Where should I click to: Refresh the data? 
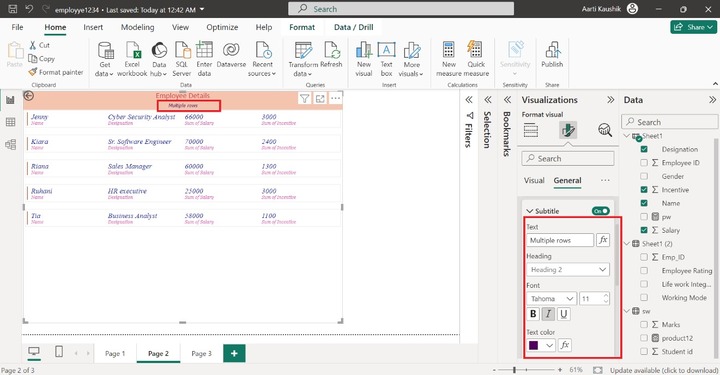coord(331,55)
